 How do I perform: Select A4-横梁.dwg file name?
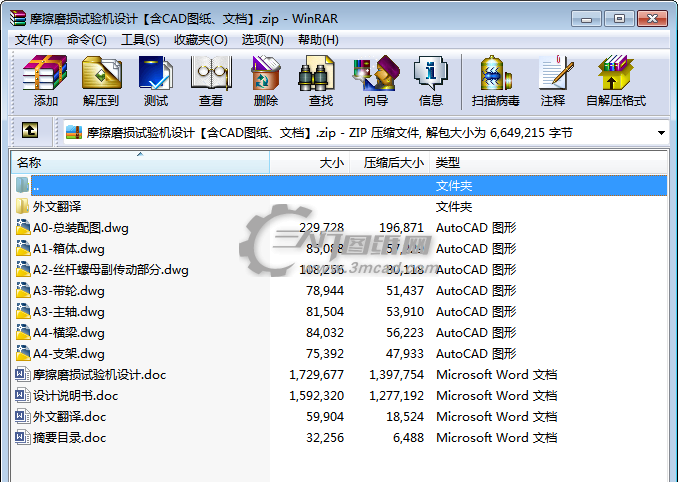click(69, 333)
